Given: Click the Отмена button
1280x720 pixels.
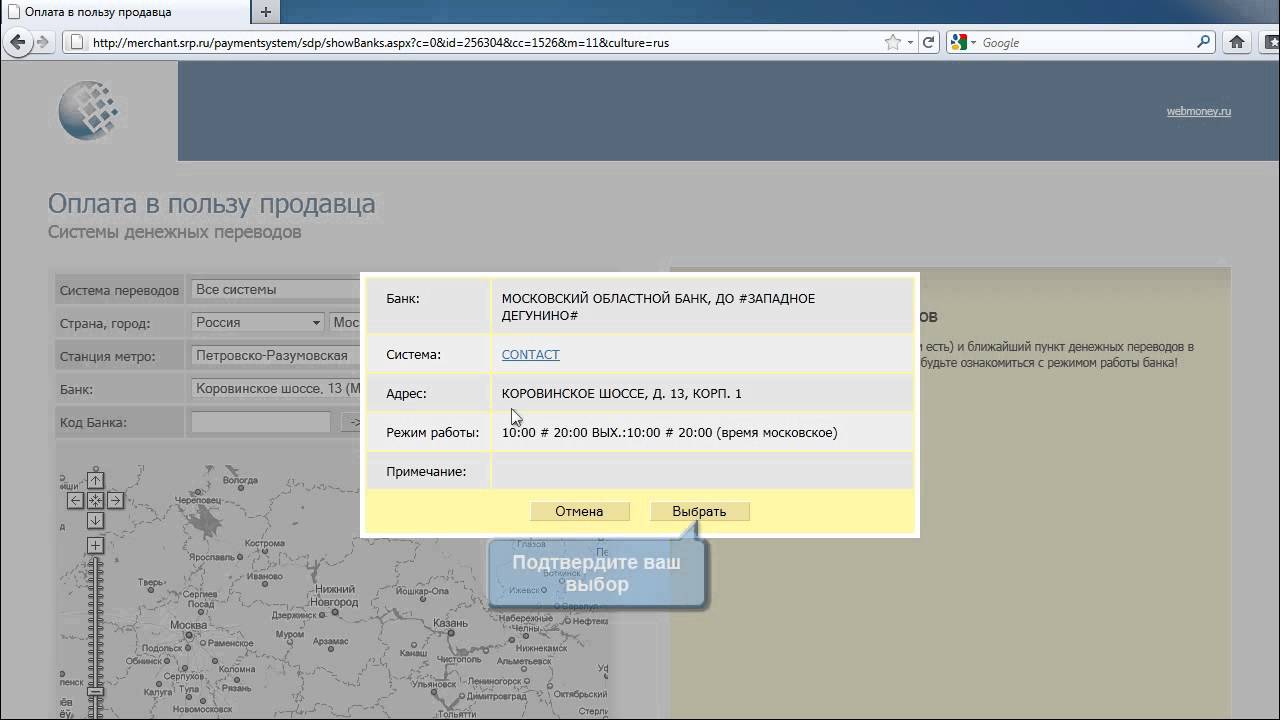Looking at the screenshot, I should [x=580, y=511].
